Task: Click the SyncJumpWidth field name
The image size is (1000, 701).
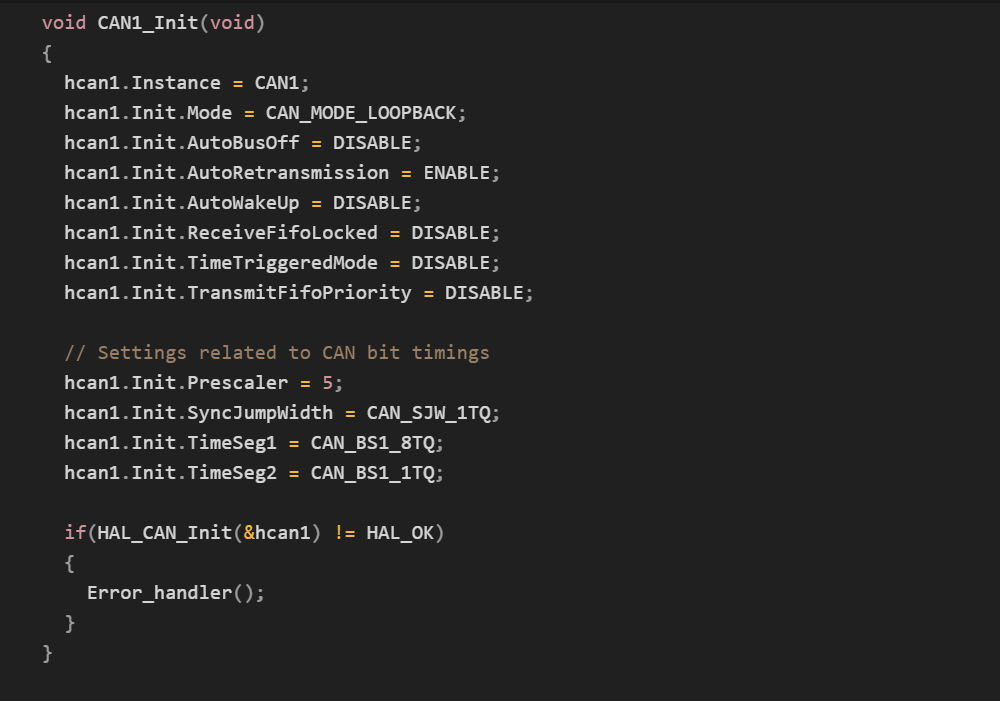Action: 260,412
